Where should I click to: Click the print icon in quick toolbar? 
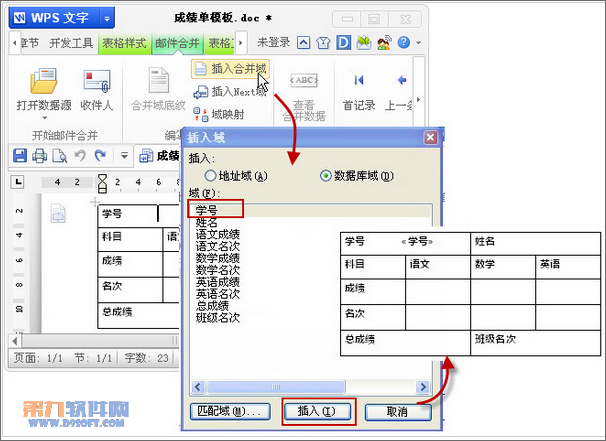[39, 155]
